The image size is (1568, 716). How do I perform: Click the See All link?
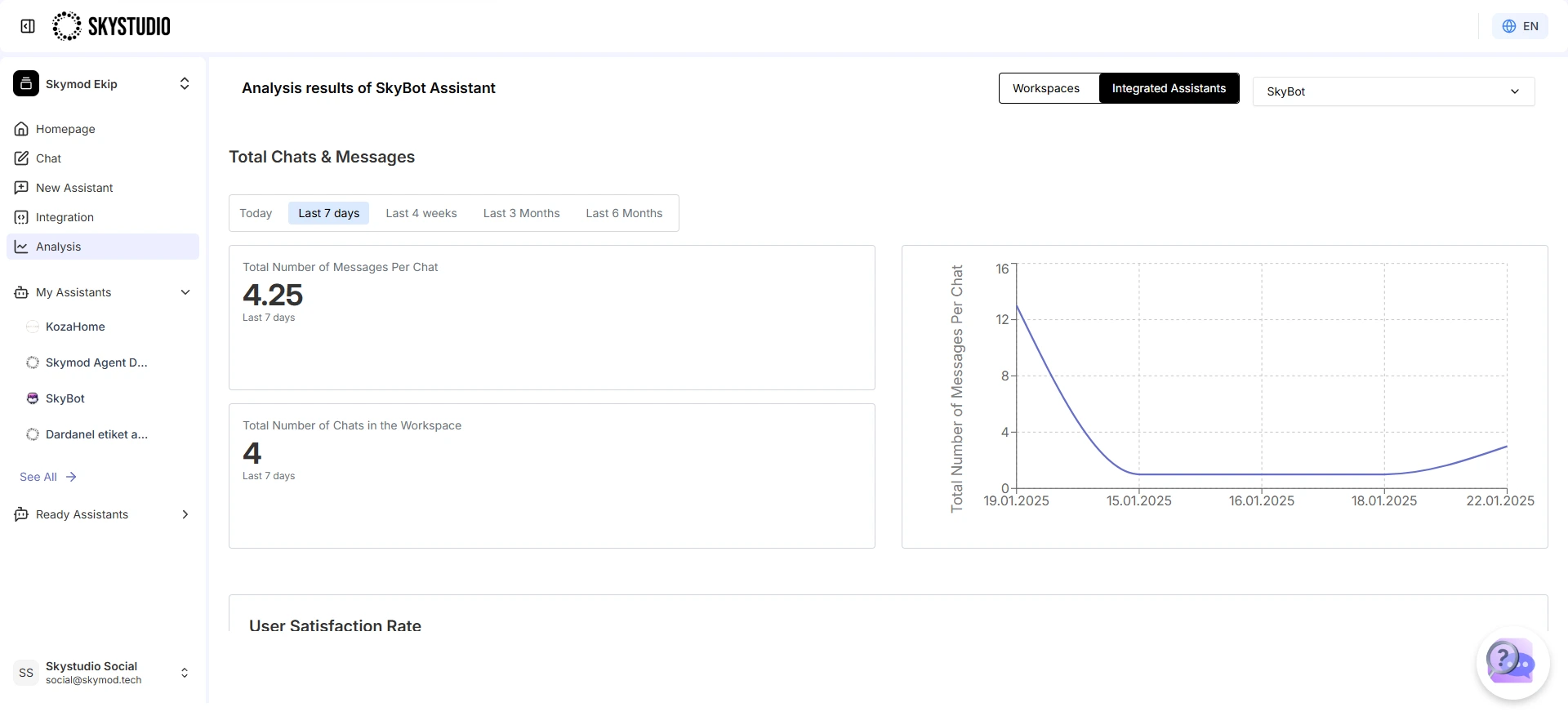point(47,477)
